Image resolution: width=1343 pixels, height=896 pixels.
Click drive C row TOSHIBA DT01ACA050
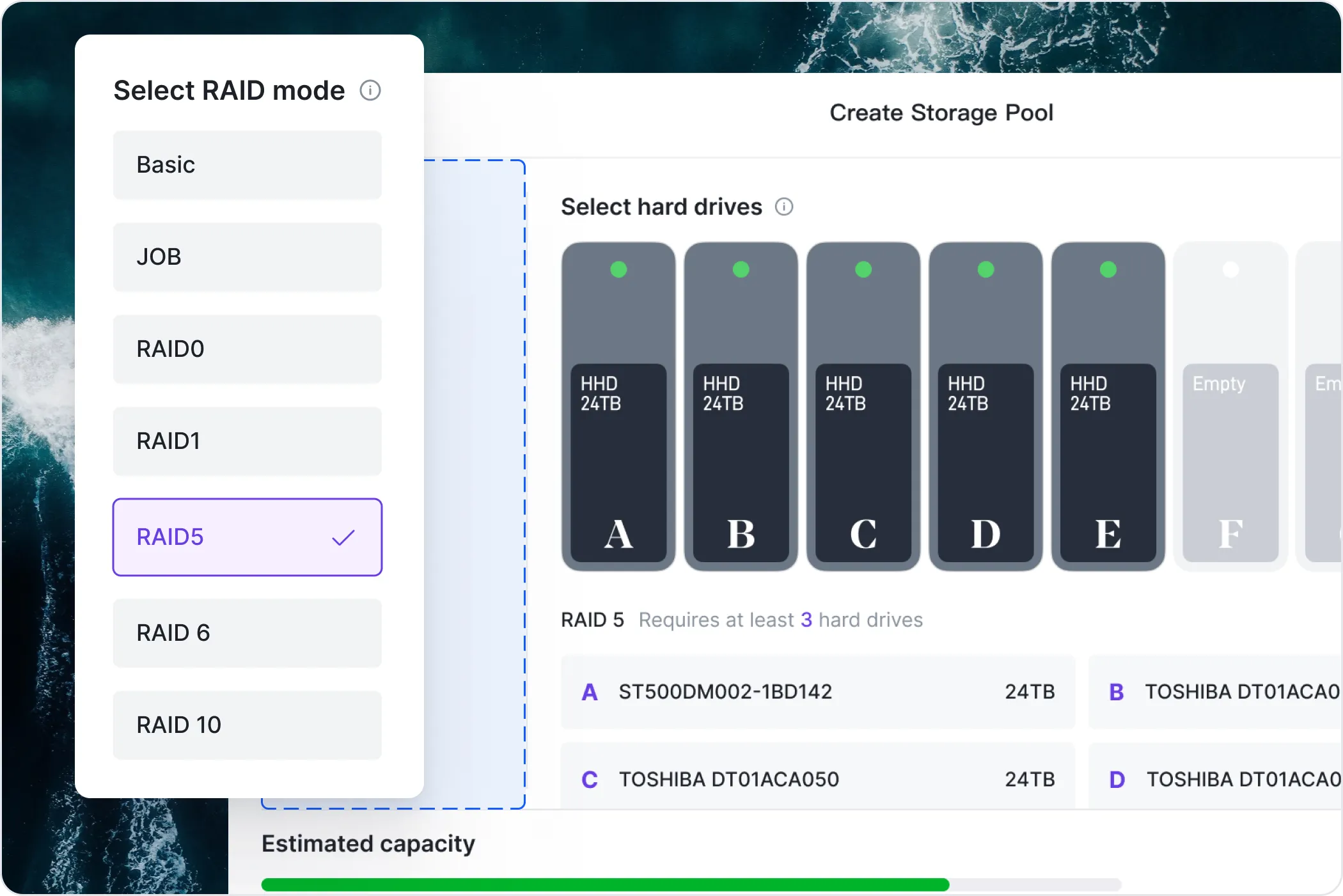pyautogui.click(x=818, y=776)
